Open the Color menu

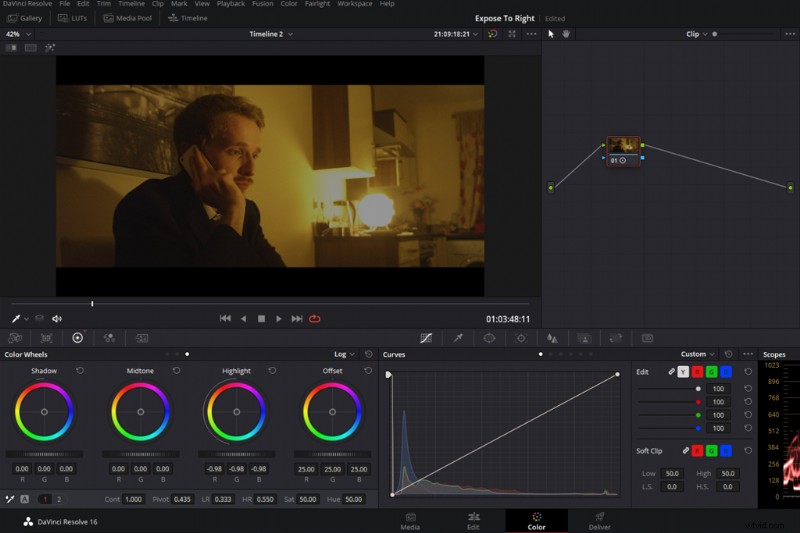pyautogui.click(x=289, y=4)
